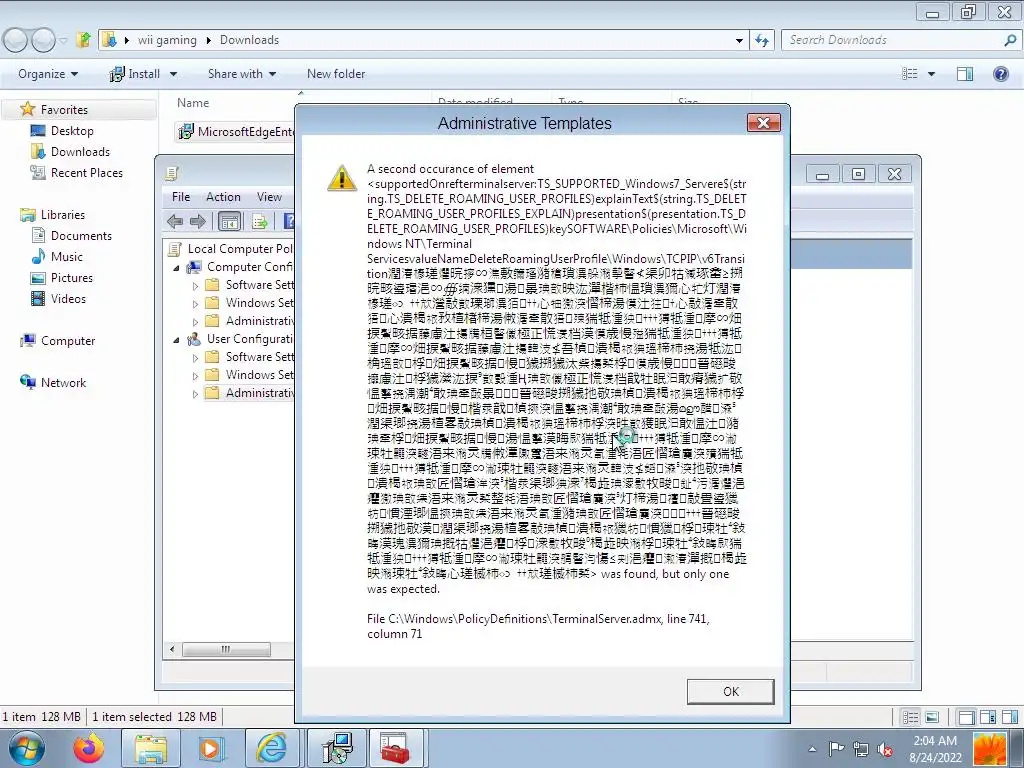Expand Software Settings under User Configuration
Viewport: 1024px width, 768px height.
pyautogui.click(x=195, y=358)
